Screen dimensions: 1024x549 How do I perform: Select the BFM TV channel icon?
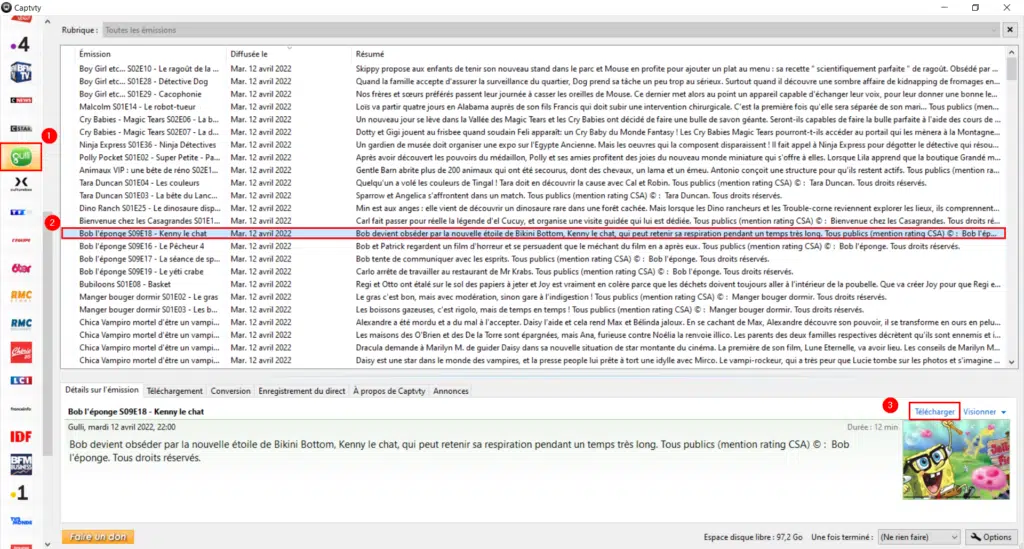(x=21, y=72)
